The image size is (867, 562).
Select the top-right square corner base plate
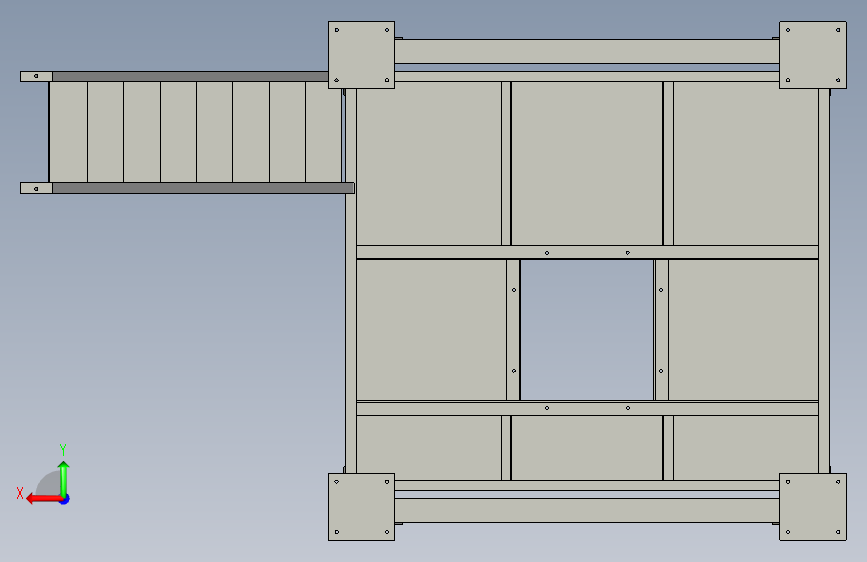[813, 55]
